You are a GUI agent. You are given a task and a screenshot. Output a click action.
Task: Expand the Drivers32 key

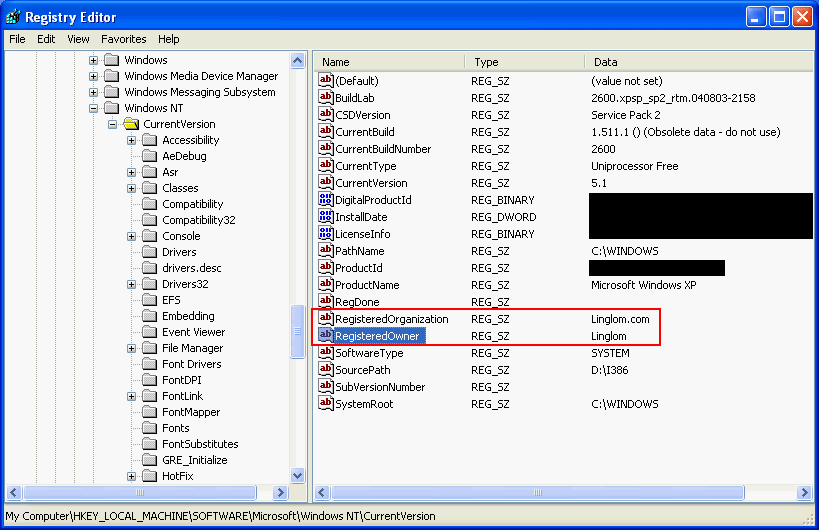(x=132, y=285)
